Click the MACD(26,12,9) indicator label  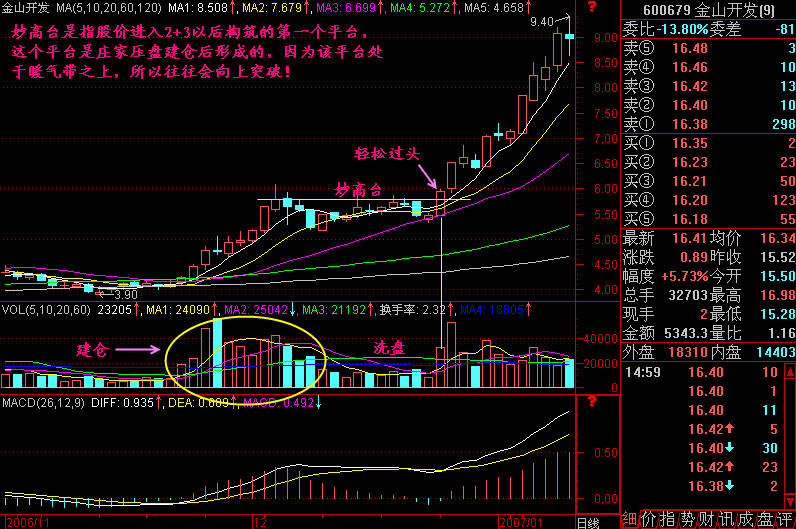click(x=45, y=402)
